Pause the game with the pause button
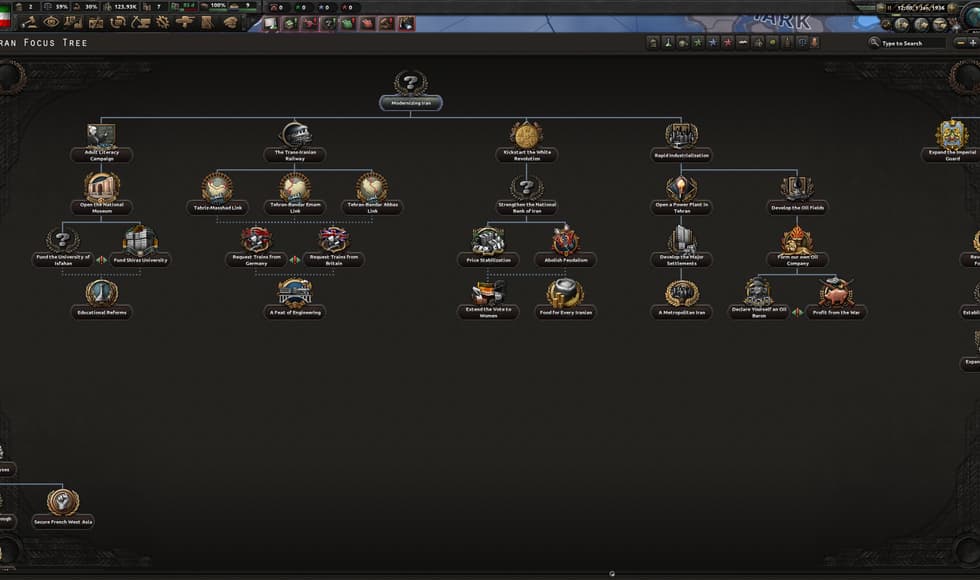This screenshot has height=580, width=980. point(889,8)
